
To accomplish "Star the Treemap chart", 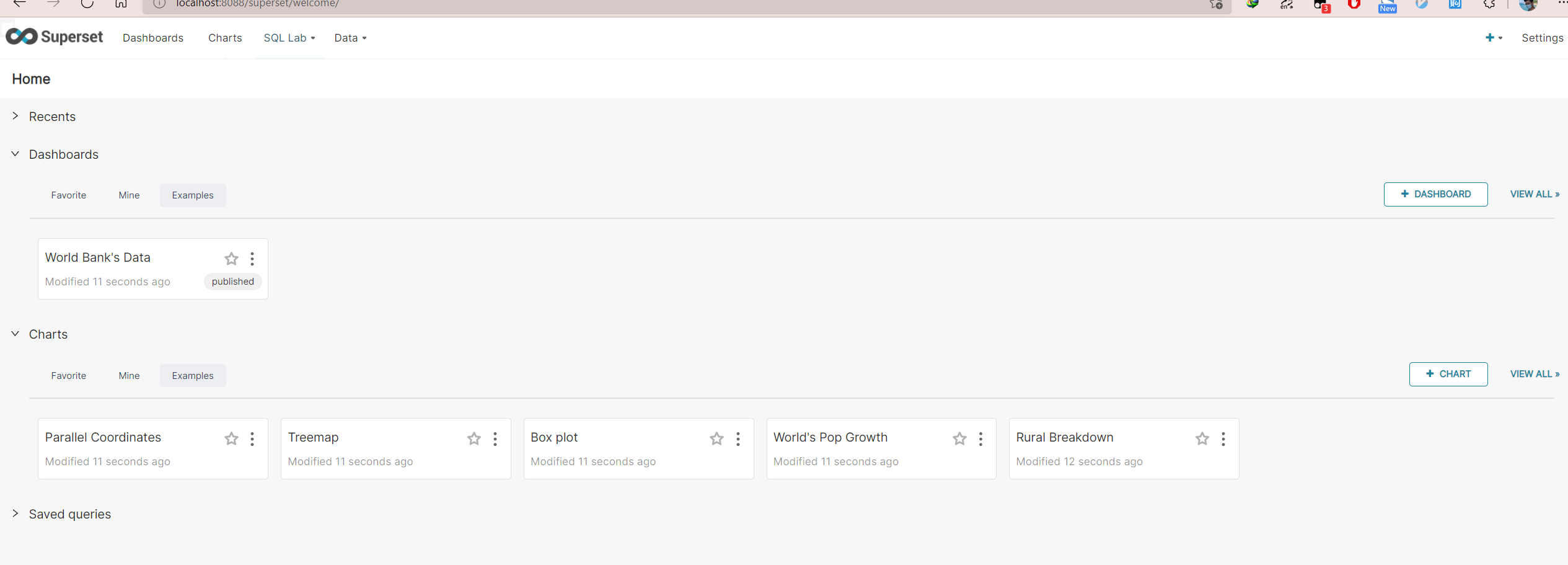I will pyautogui.click(x=474, y=439).
